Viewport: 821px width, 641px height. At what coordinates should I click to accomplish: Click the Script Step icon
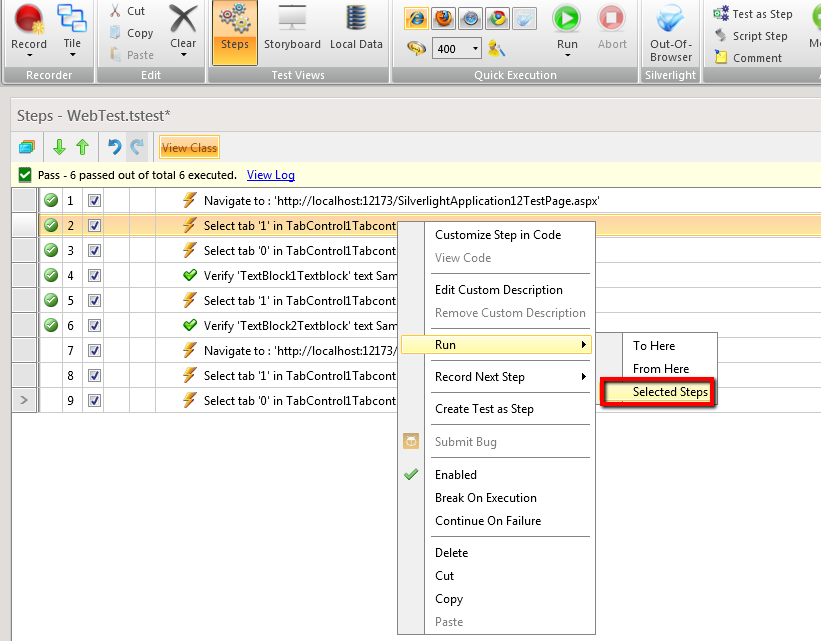coord(721,35)
